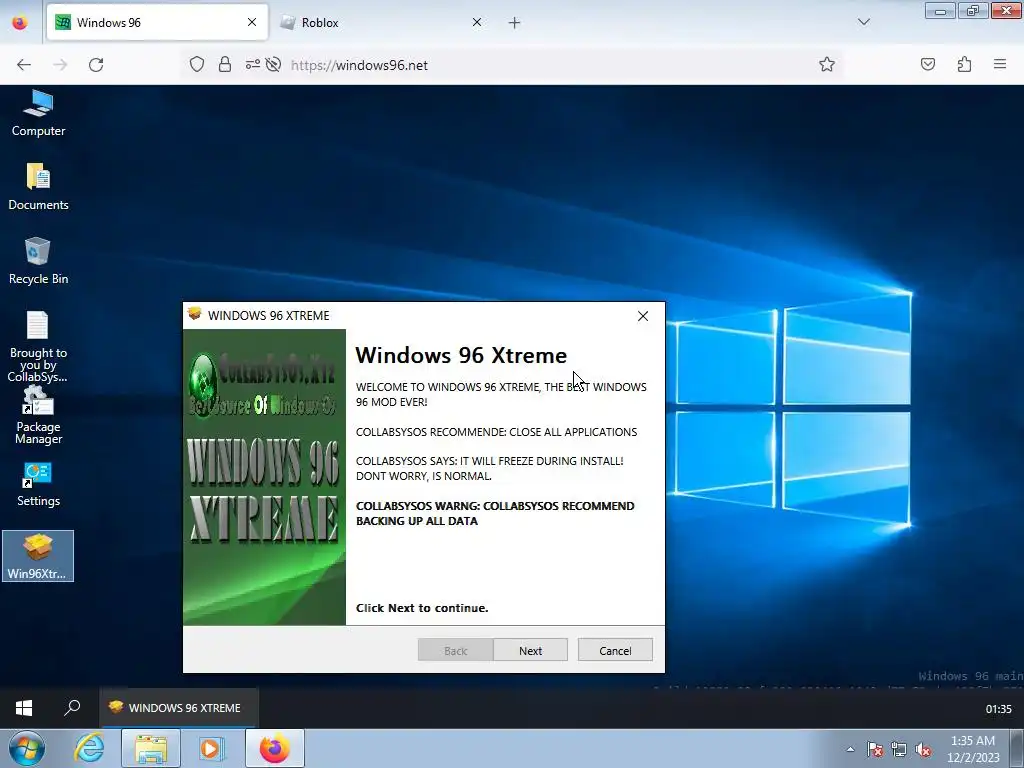Screen dimensions: 1024x768
Task: Open Save to Pocket
Action: coord(927,64)
